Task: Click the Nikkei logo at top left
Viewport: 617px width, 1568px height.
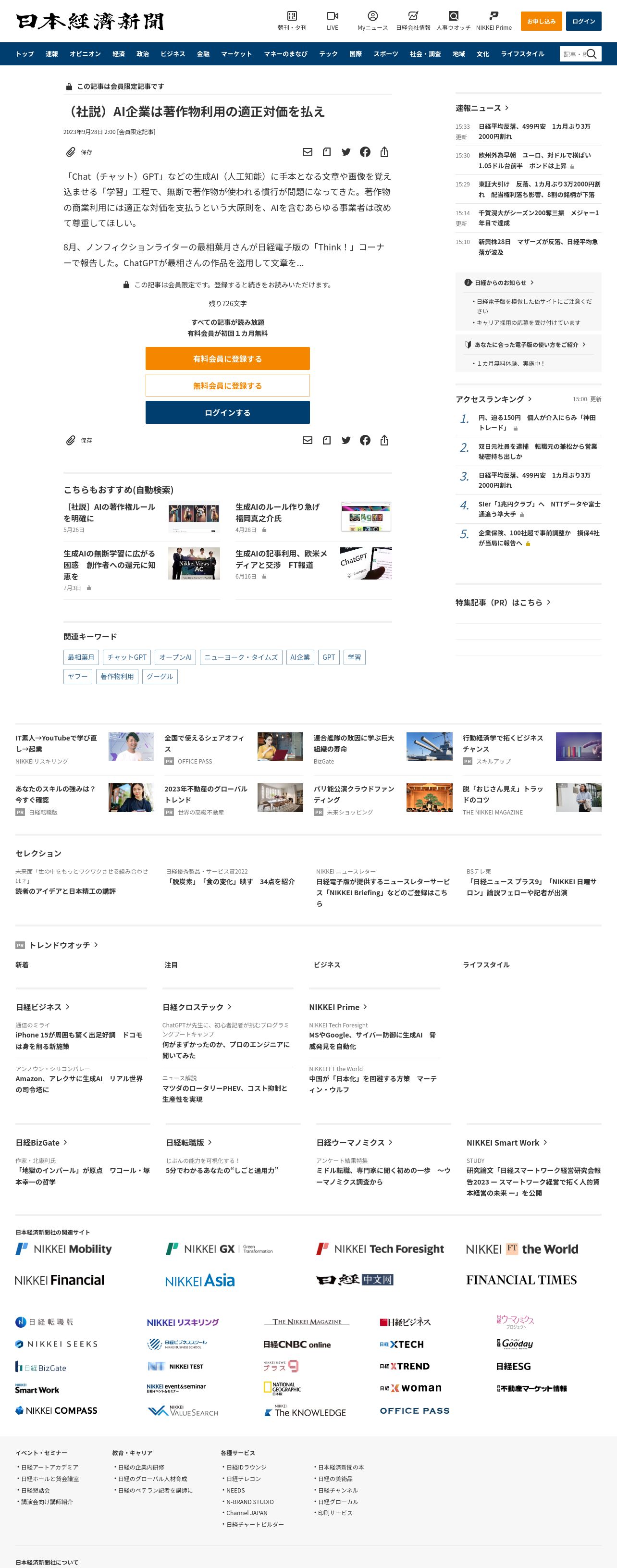Action: (x=89, y=21)
